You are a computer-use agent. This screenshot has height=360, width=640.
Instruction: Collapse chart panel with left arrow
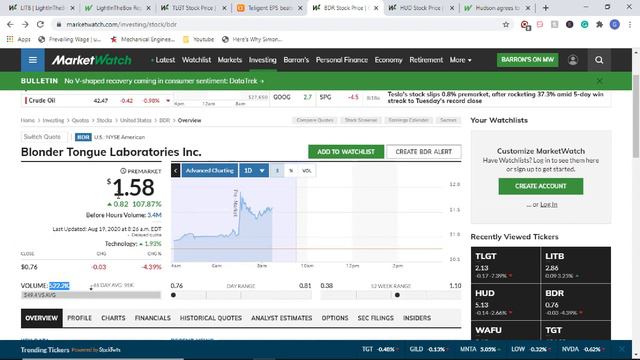click(176, 171)
